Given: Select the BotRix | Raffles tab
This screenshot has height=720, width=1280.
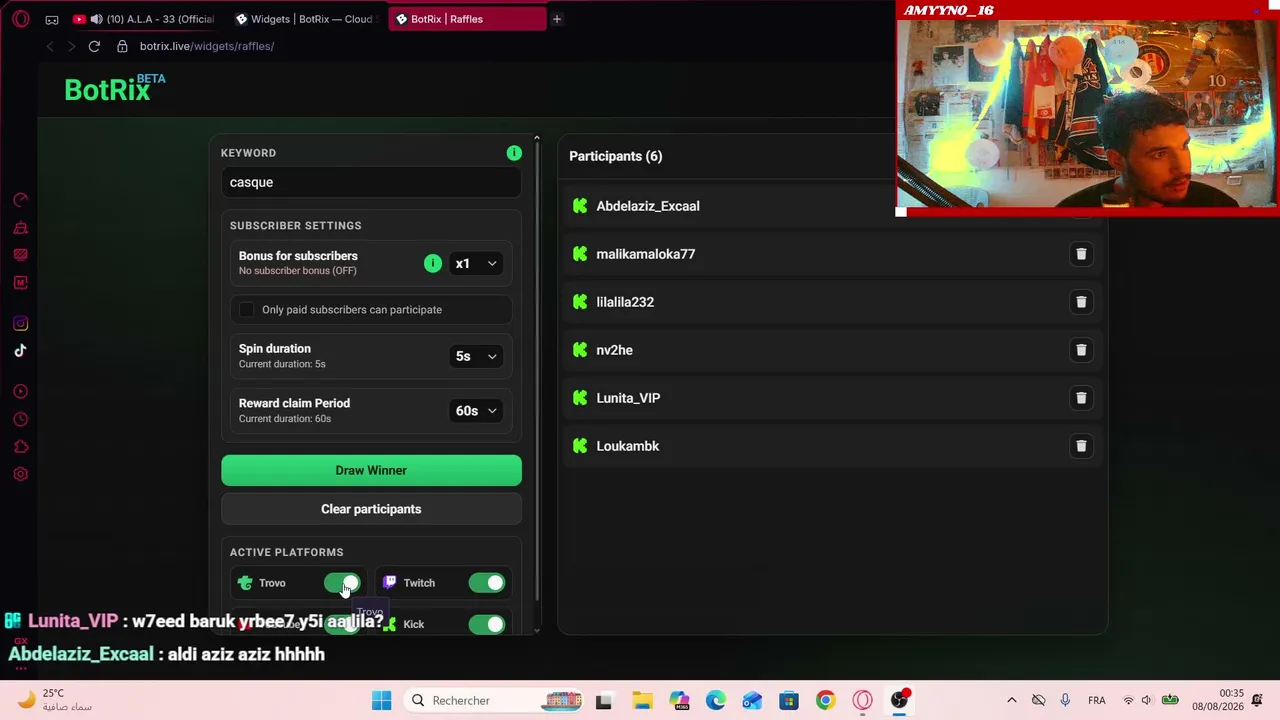Looking at the screenshot, I should coord(467,19).
